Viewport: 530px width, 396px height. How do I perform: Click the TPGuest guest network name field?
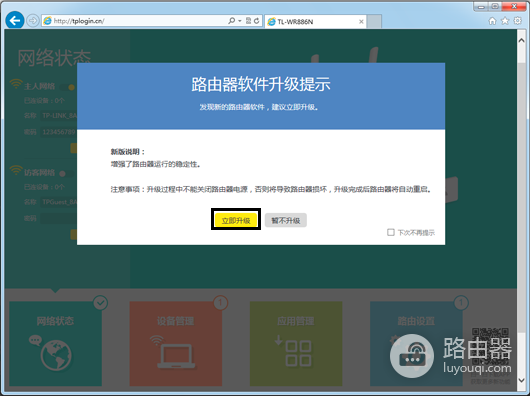(x=59, y=202)
